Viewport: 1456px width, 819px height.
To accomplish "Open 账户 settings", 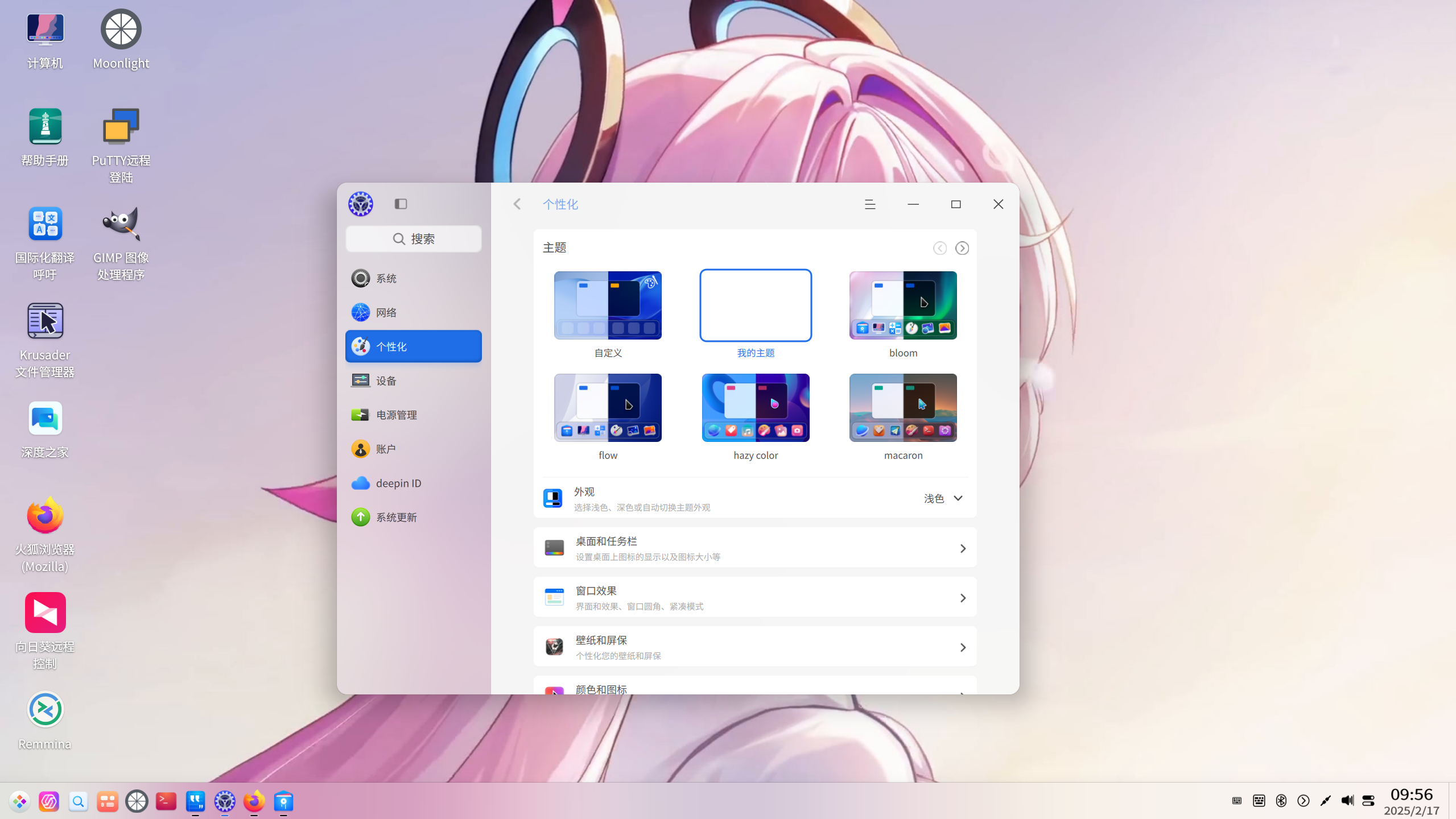I will point(414,449).
